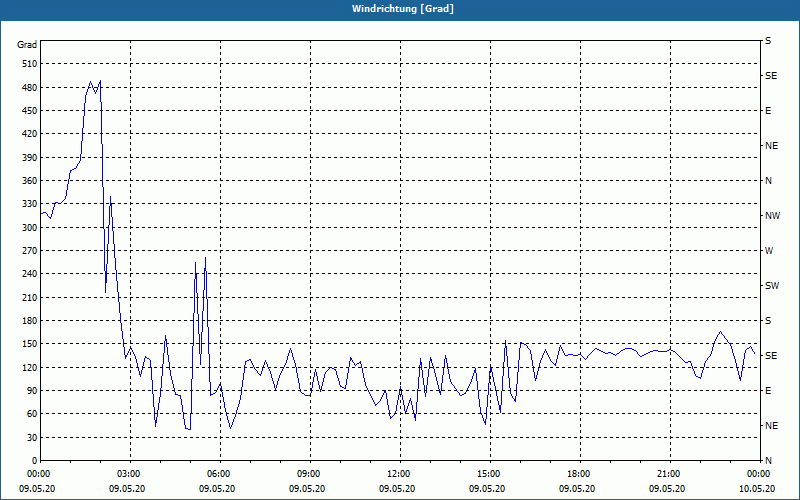Click the 240 degree axis label
Image resolution: width=800 pixels, height=500 pixels.
[30, 274]
